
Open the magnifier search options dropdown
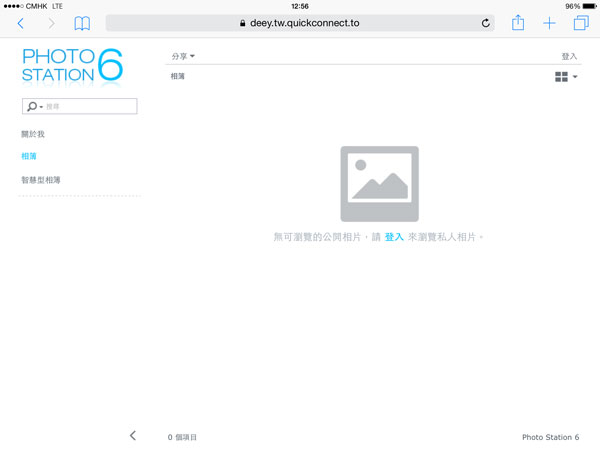34,106
